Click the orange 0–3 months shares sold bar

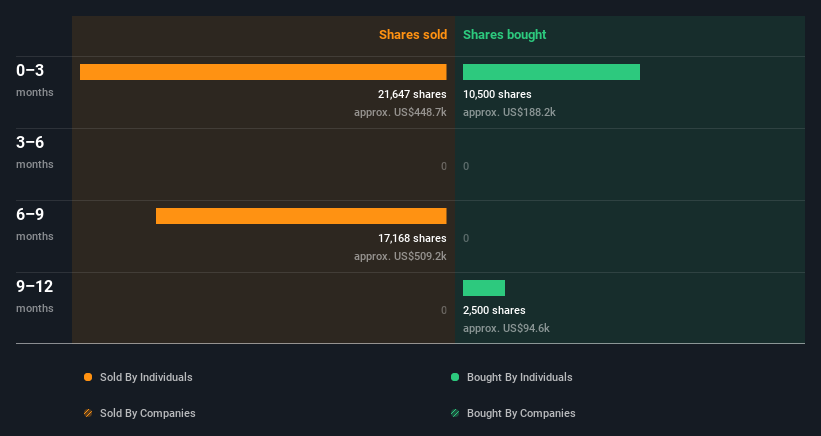tap(263, 72)
